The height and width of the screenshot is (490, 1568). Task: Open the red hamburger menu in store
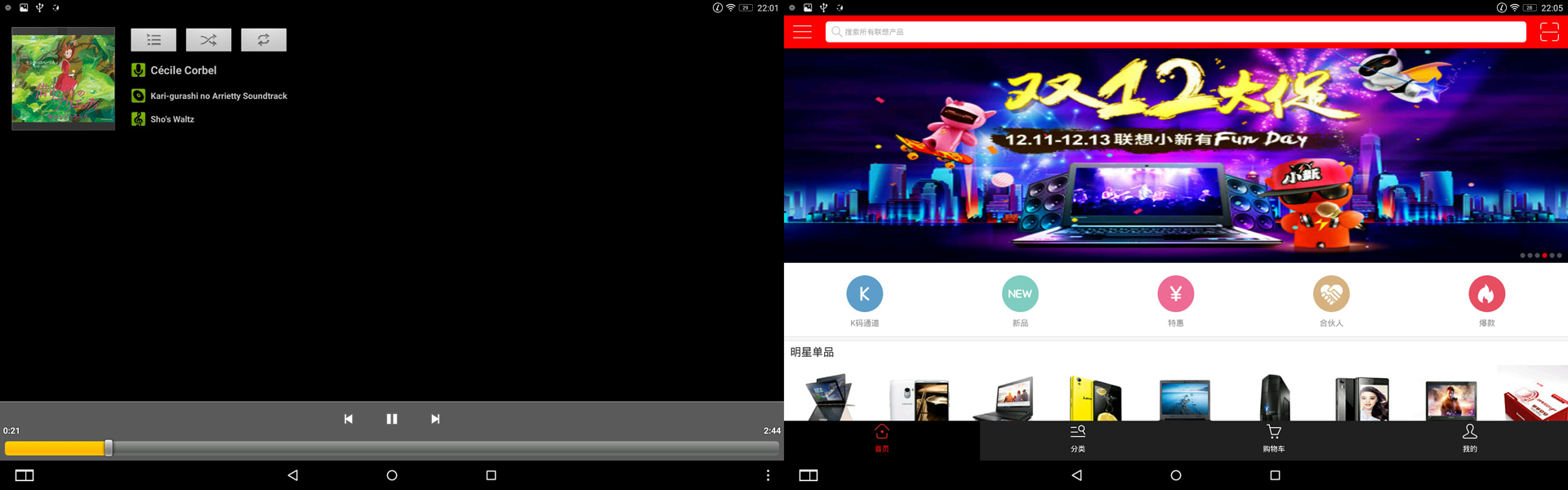(x=803, y=32)
